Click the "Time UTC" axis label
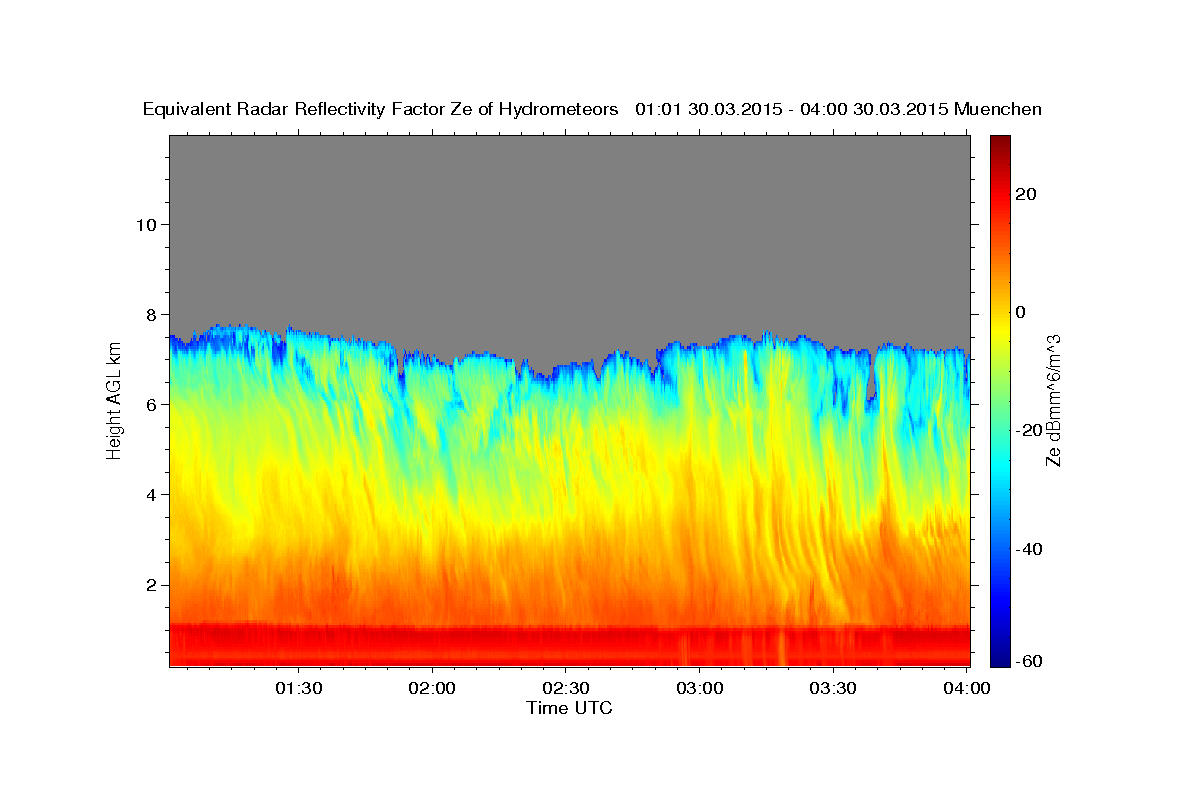 coord(569,708)
